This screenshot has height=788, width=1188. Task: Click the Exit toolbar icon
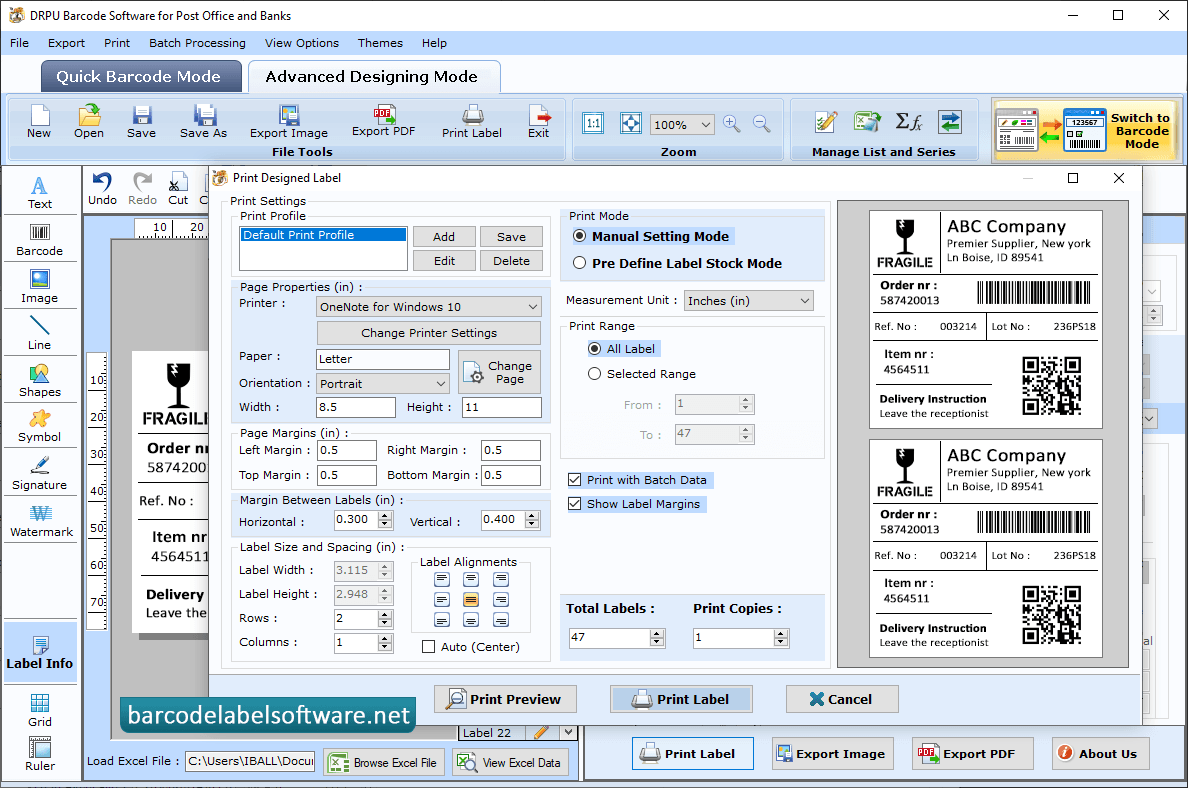(539, 122)
